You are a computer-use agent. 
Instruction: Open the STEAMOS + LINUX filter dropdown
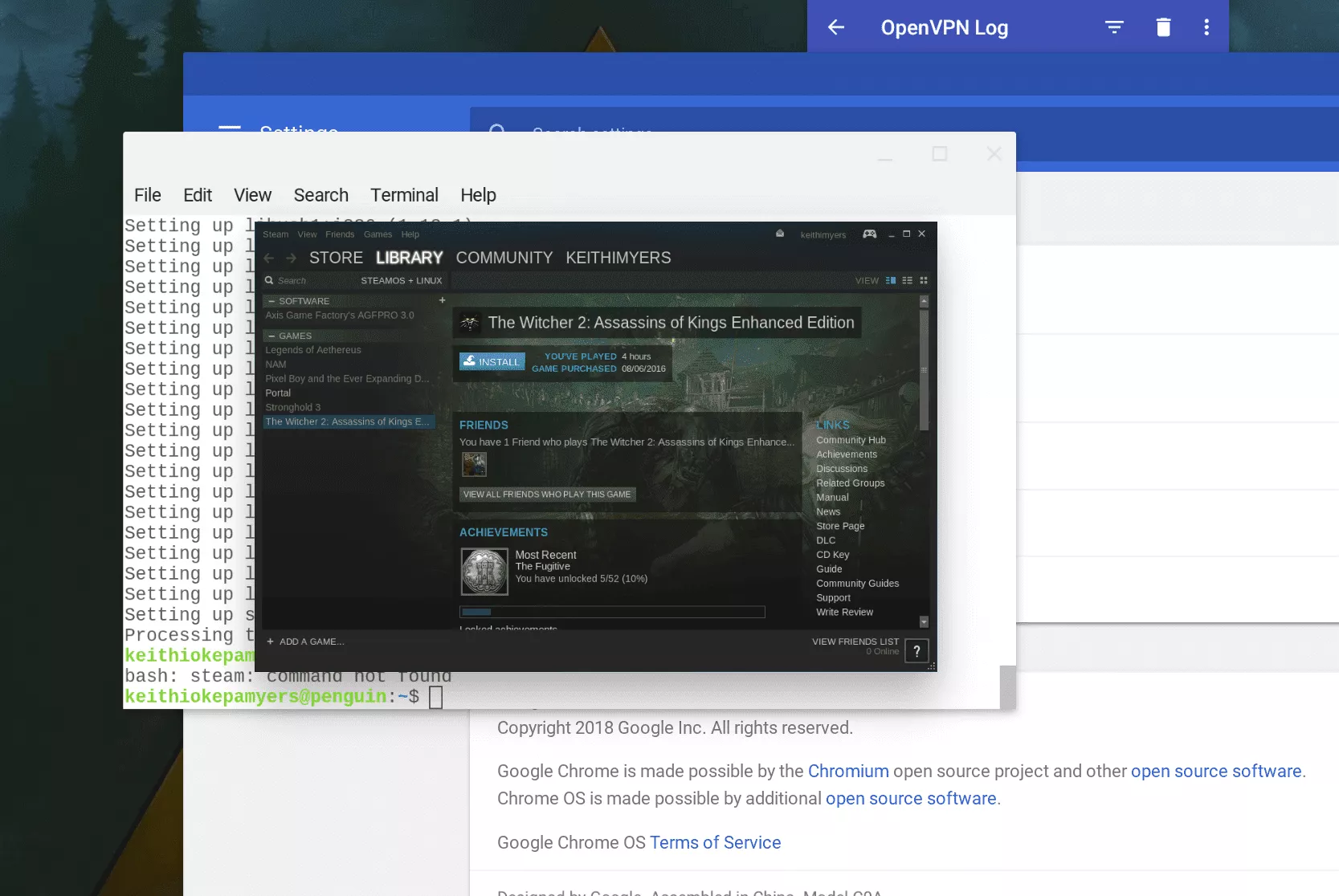click(401, 281)
